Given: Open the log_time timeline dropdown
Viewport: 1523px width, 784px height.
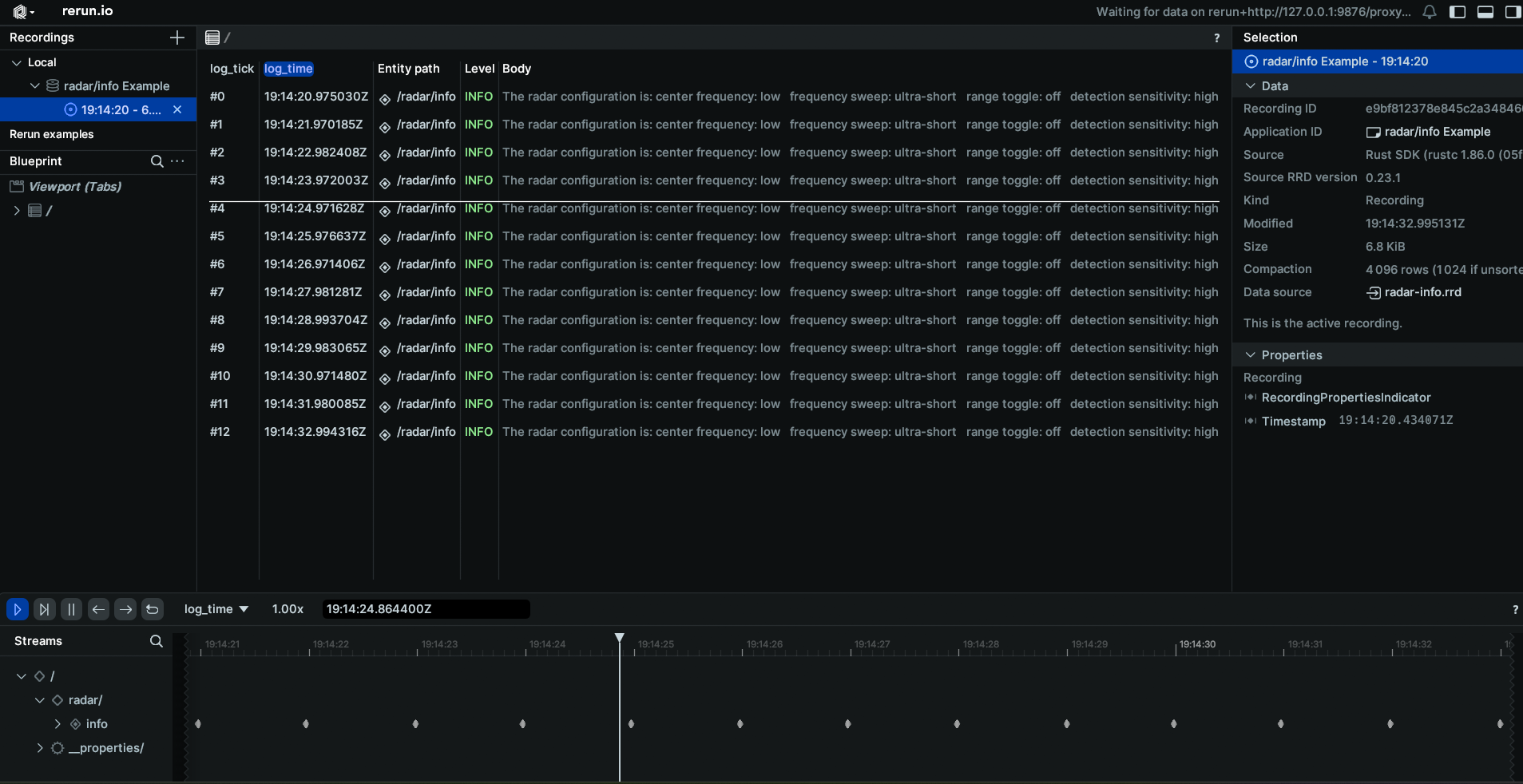Looking at the screenshot, I should [216, 609].
